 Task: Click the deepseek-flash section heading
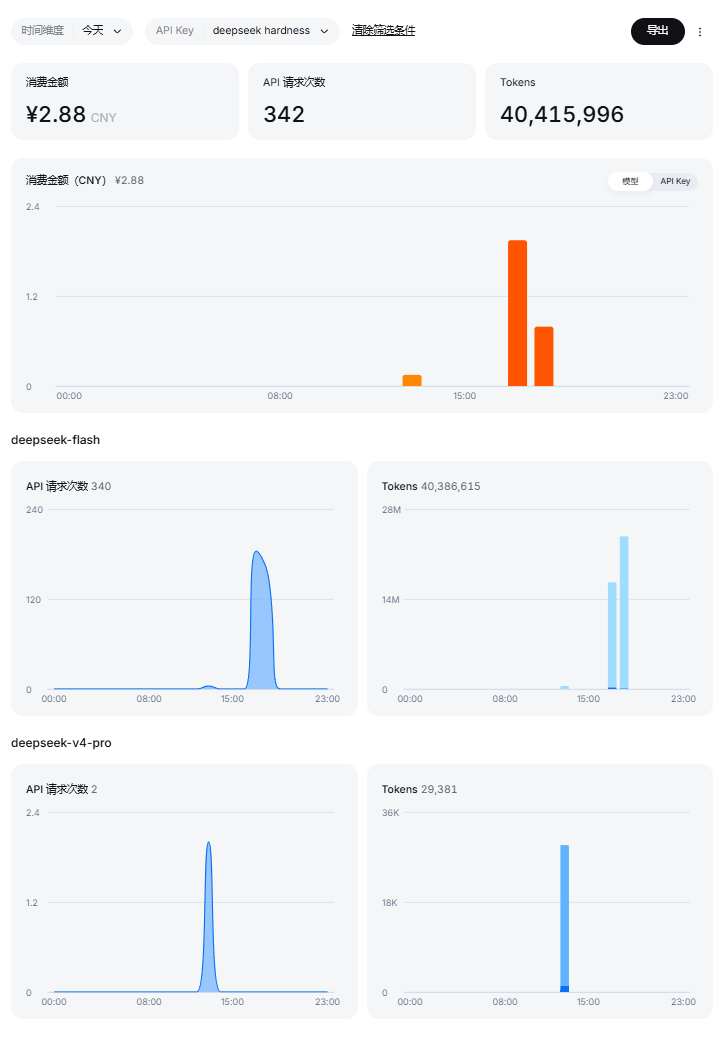point(56,440)
